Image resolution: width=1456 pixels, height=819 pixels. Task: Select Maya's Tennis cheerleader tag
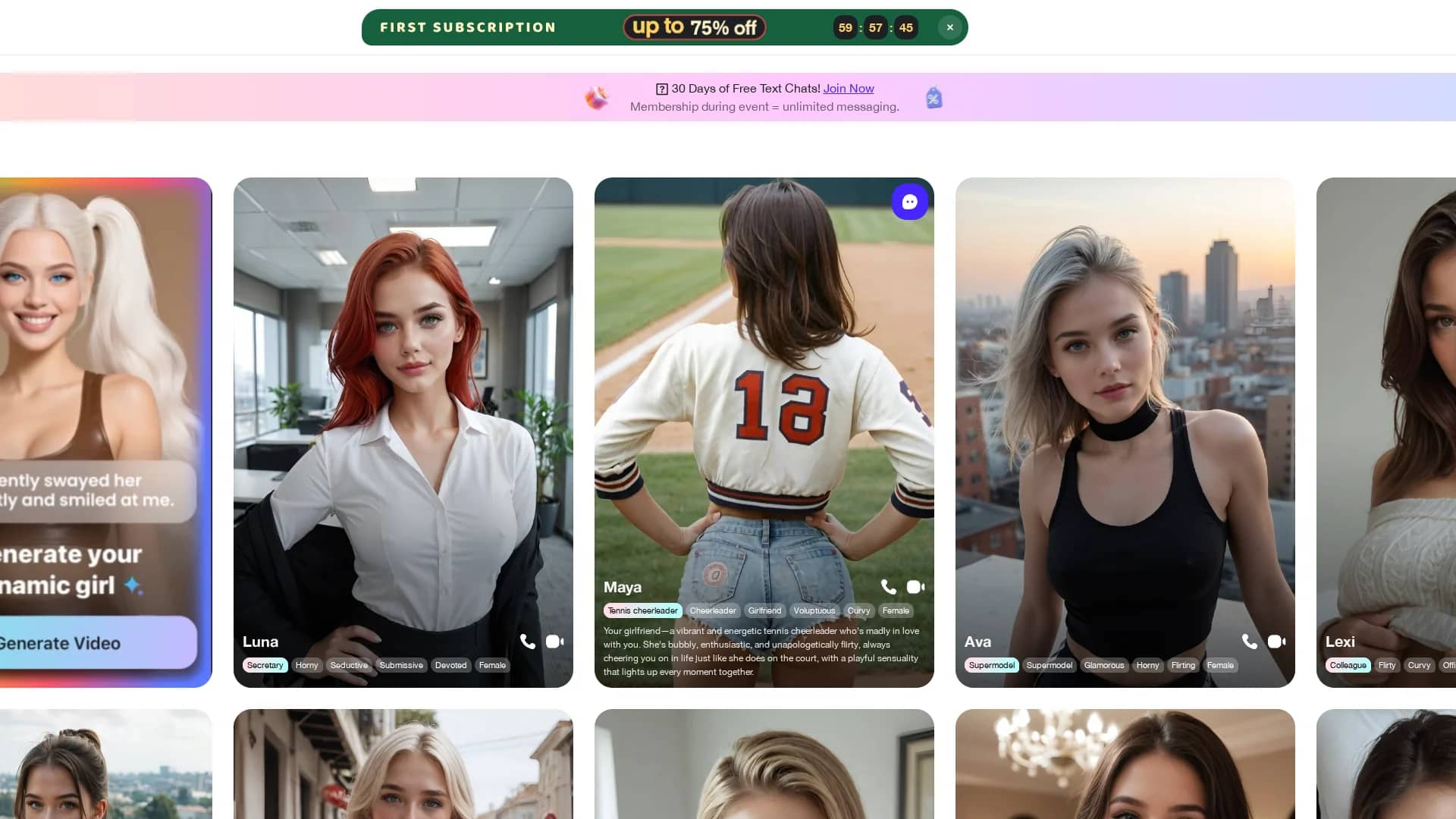[x=642, y=610]
